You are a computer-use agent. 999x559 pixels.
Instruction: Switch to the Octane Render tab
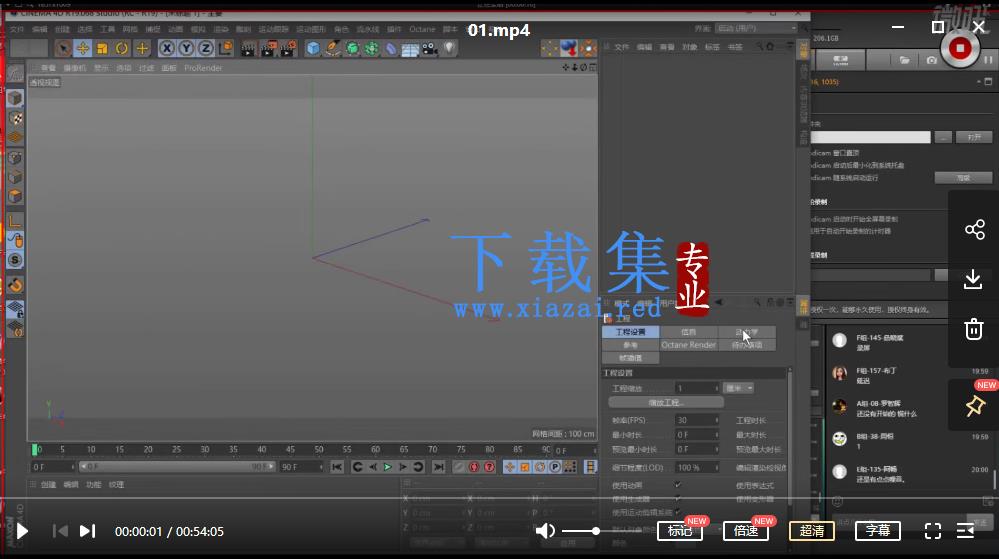688,345
